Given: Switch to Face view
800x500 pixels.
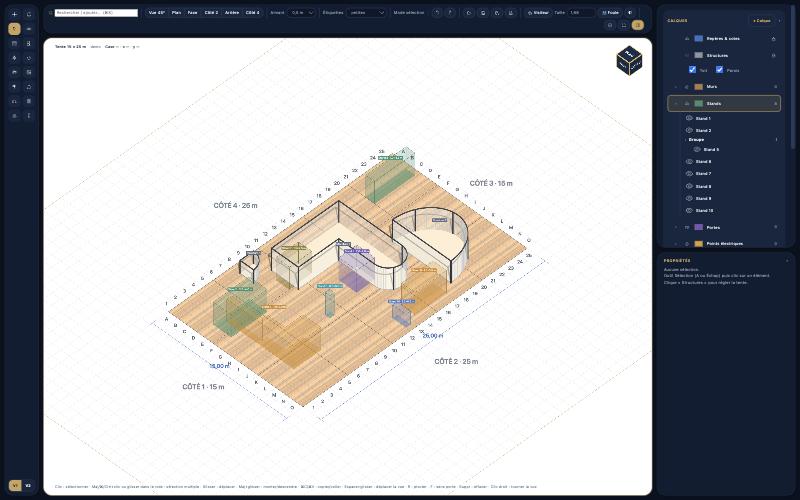Looking at the screenshot, I should click(192, 13).
